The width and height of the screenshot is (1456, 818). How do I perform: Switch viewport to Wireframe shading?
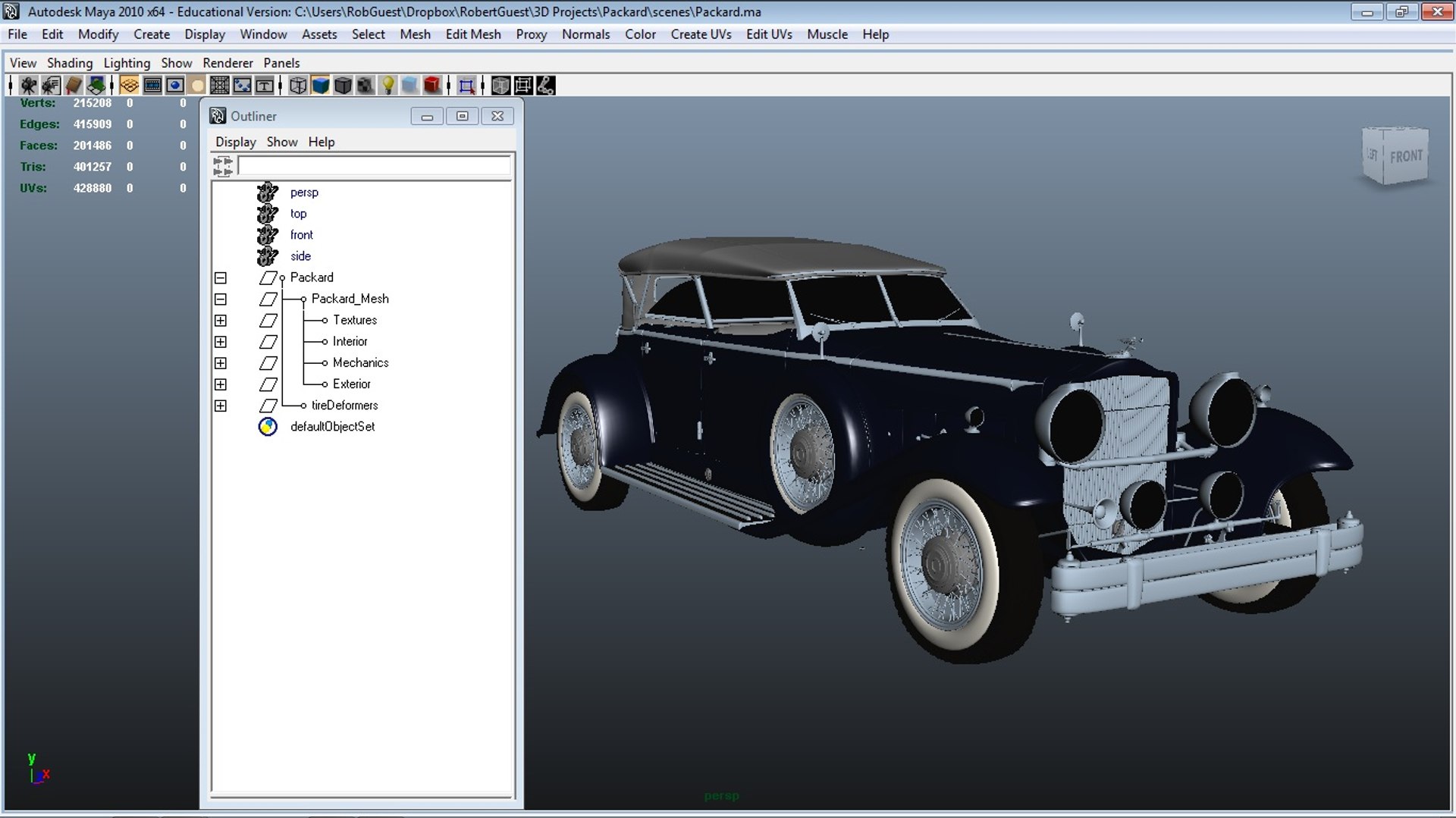(x=298, y=86)
